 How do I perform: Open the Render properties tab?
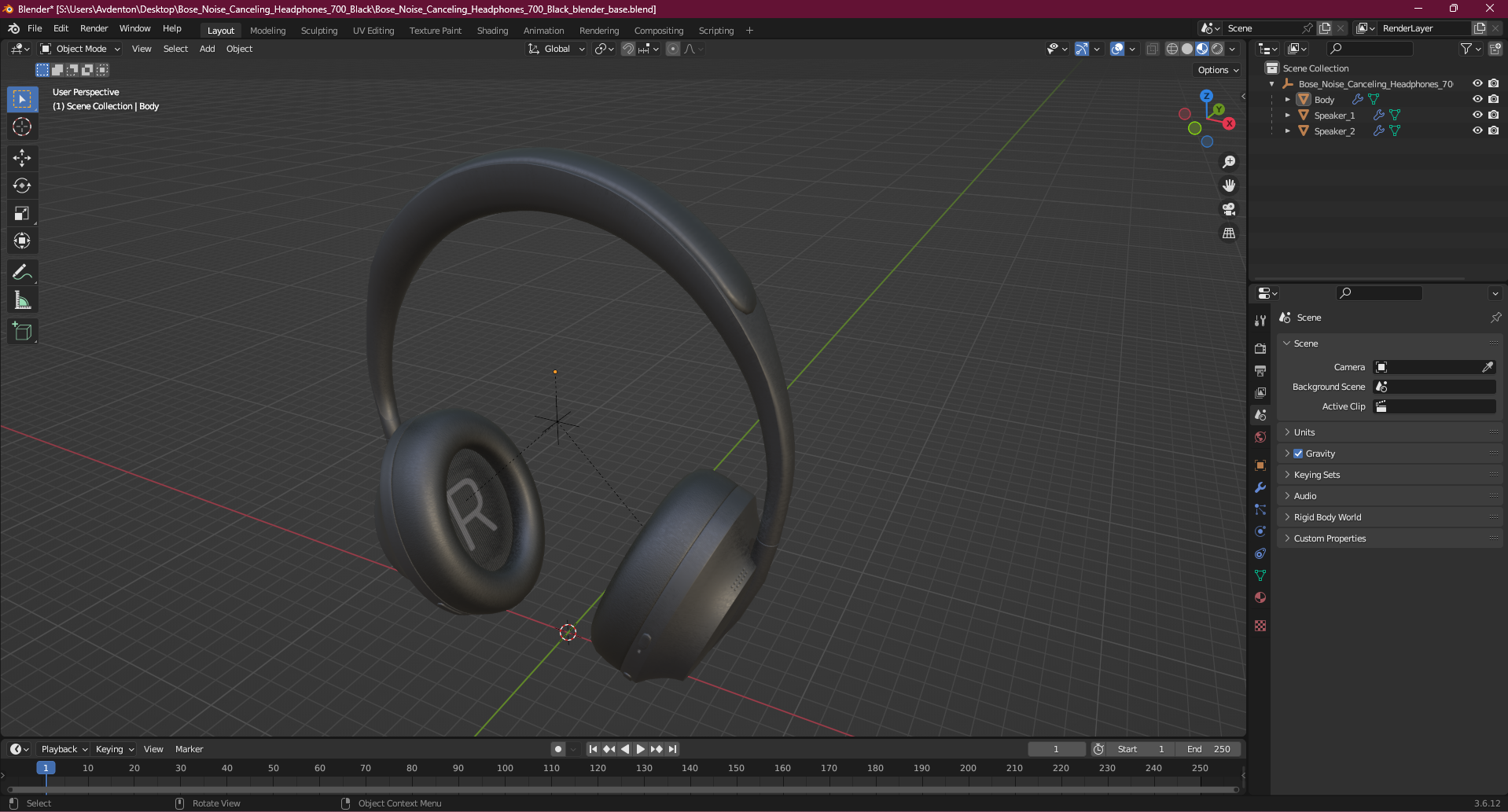[x=1260, y=348]
